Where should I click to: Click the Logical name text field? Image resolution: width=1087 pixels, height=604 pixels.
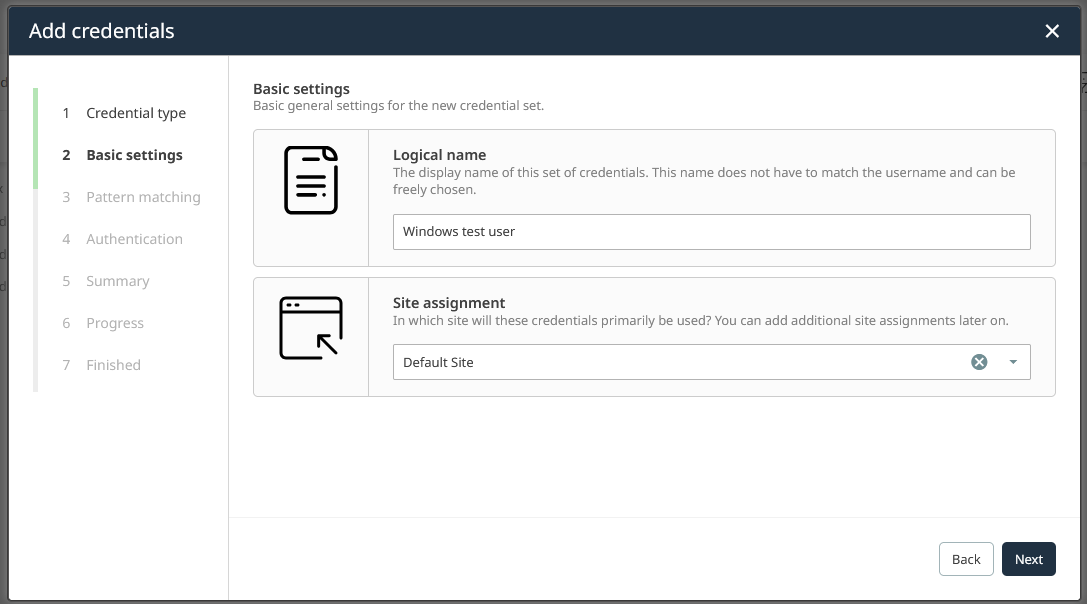click(x=711, y=231)
